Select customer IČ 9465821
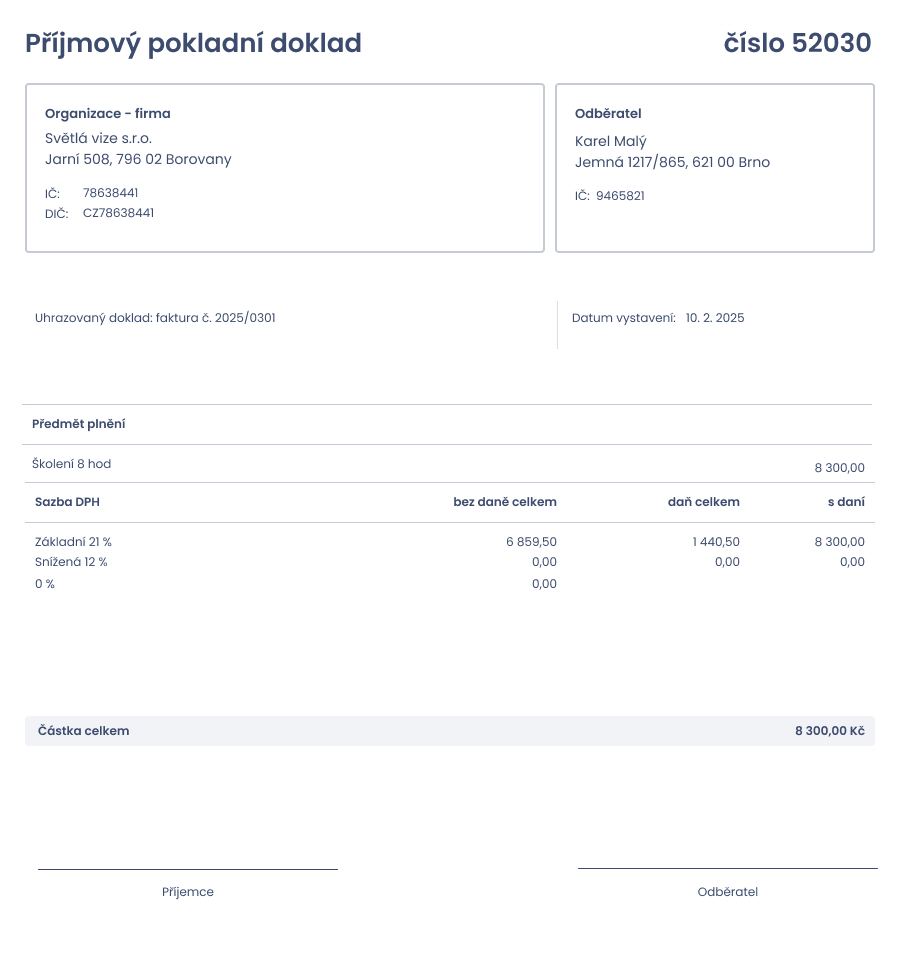915x965 pixels. [x=620, y=196]
